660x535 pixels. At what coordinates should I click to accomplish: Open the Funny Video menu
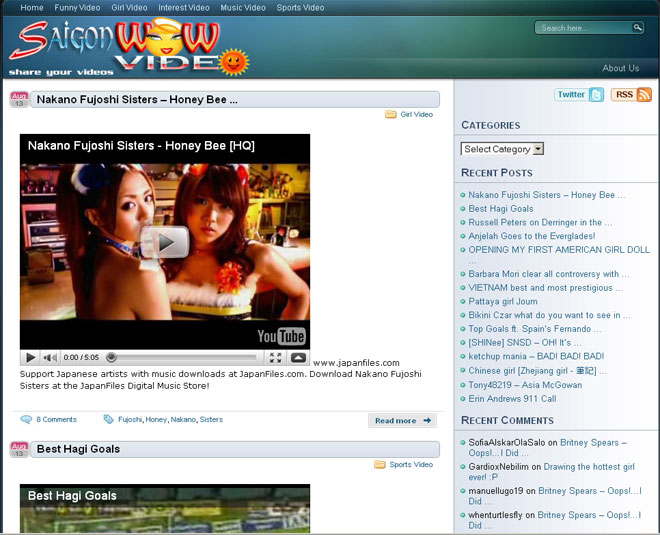[x=77, y=8]
